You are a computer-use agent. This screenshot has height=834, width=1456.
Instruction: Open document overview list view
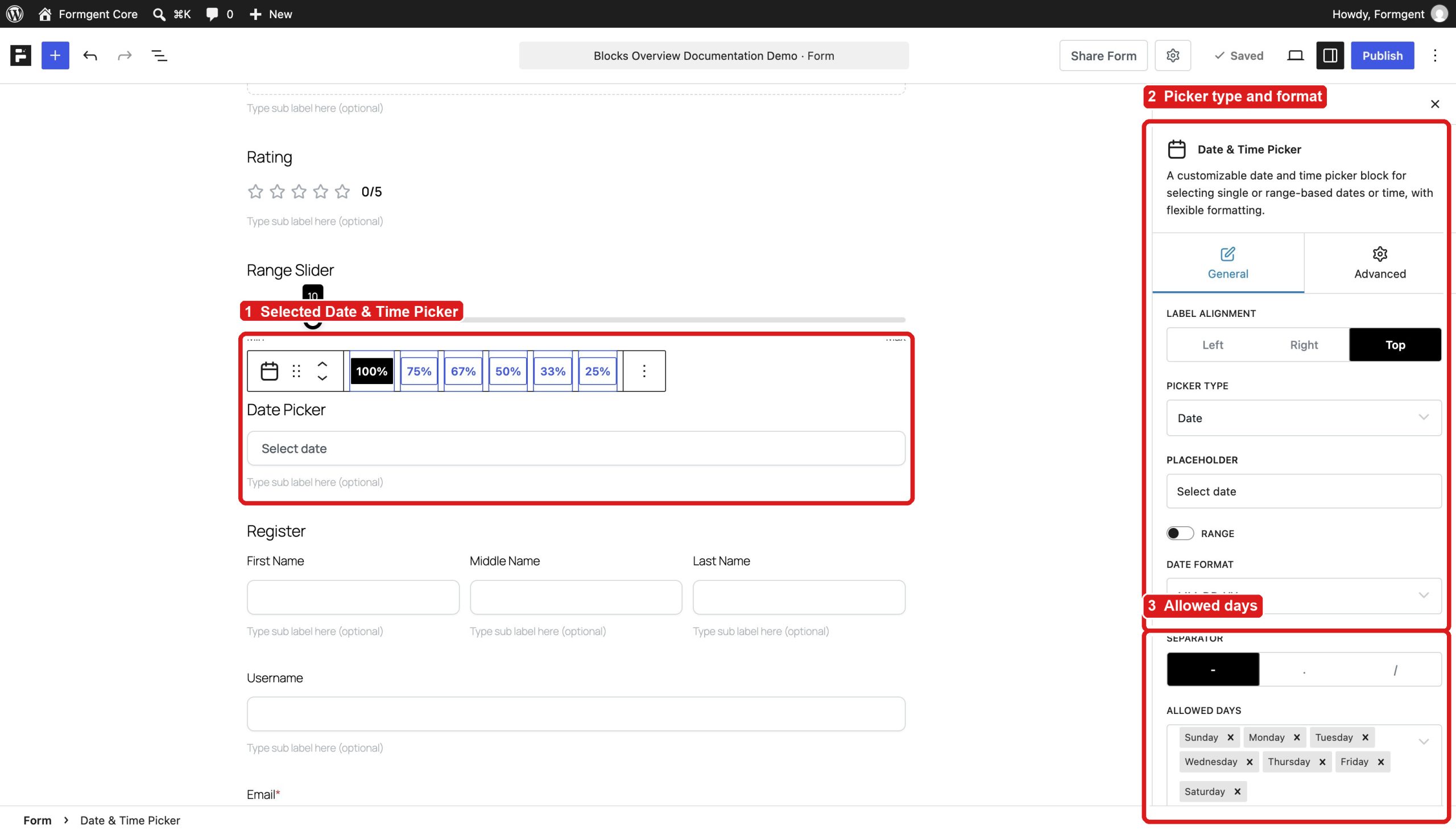click(159, 56)
